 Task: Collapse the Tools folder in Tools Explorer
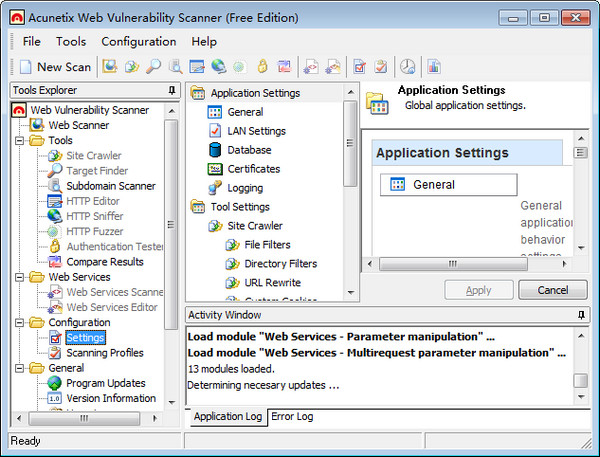point(21,141)
